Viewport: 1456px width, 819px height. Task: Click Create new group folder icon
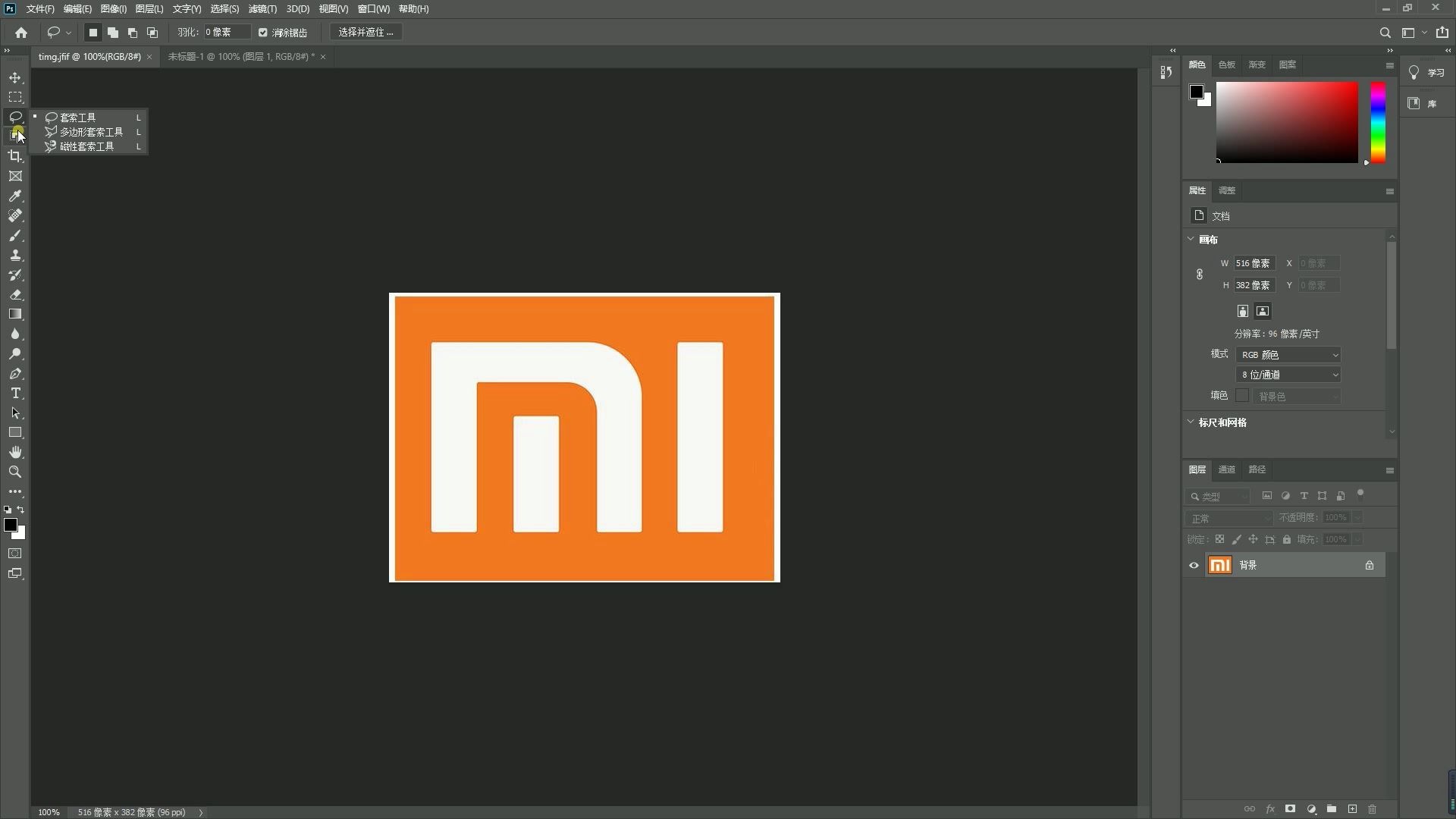(1332, 809)
